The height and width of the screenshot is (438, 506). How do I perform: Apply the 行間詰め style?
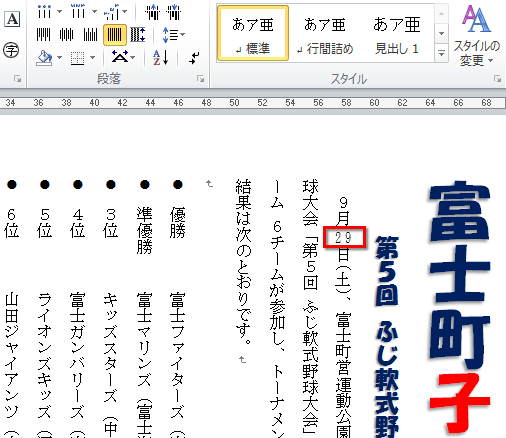[325, 33]
